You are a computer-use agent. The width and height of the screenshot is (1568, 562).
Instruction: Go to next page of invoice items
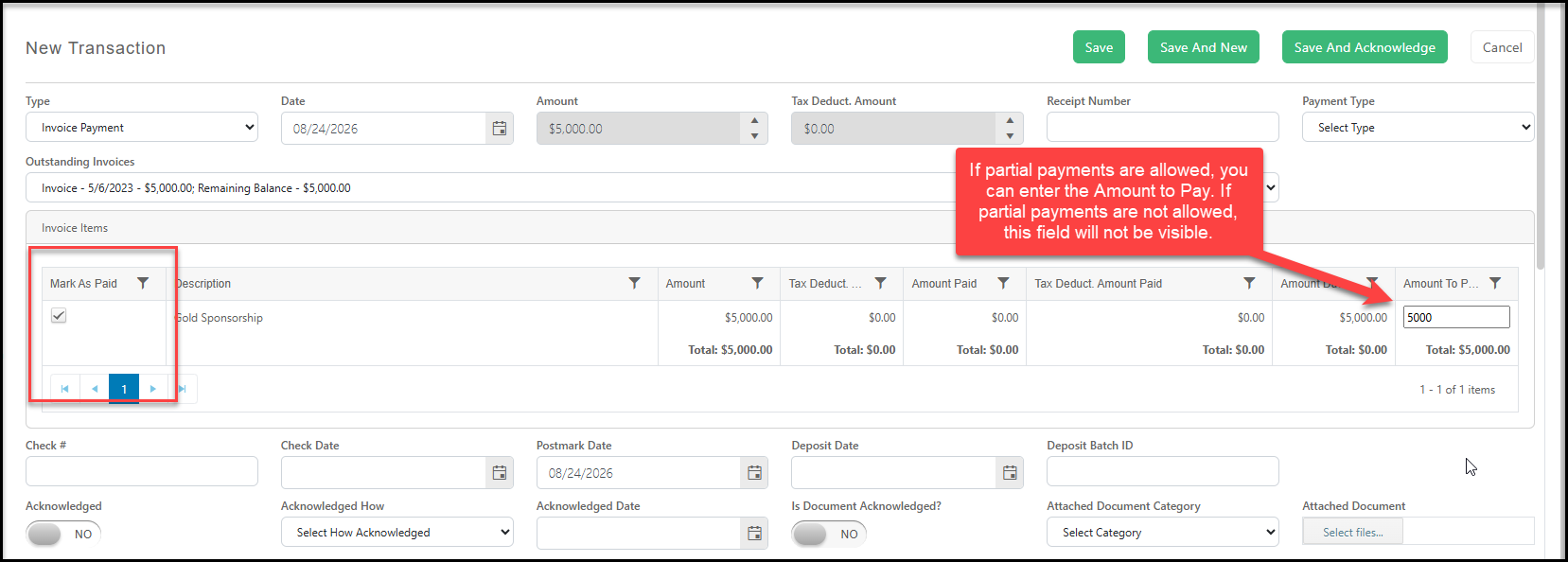point(153,389)
